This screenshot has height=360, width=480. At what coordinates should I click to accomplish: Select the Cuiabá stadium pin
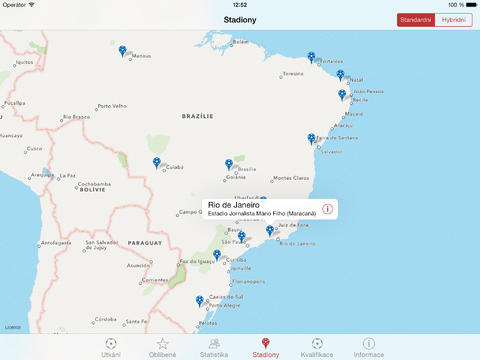[x=157, y=163]
